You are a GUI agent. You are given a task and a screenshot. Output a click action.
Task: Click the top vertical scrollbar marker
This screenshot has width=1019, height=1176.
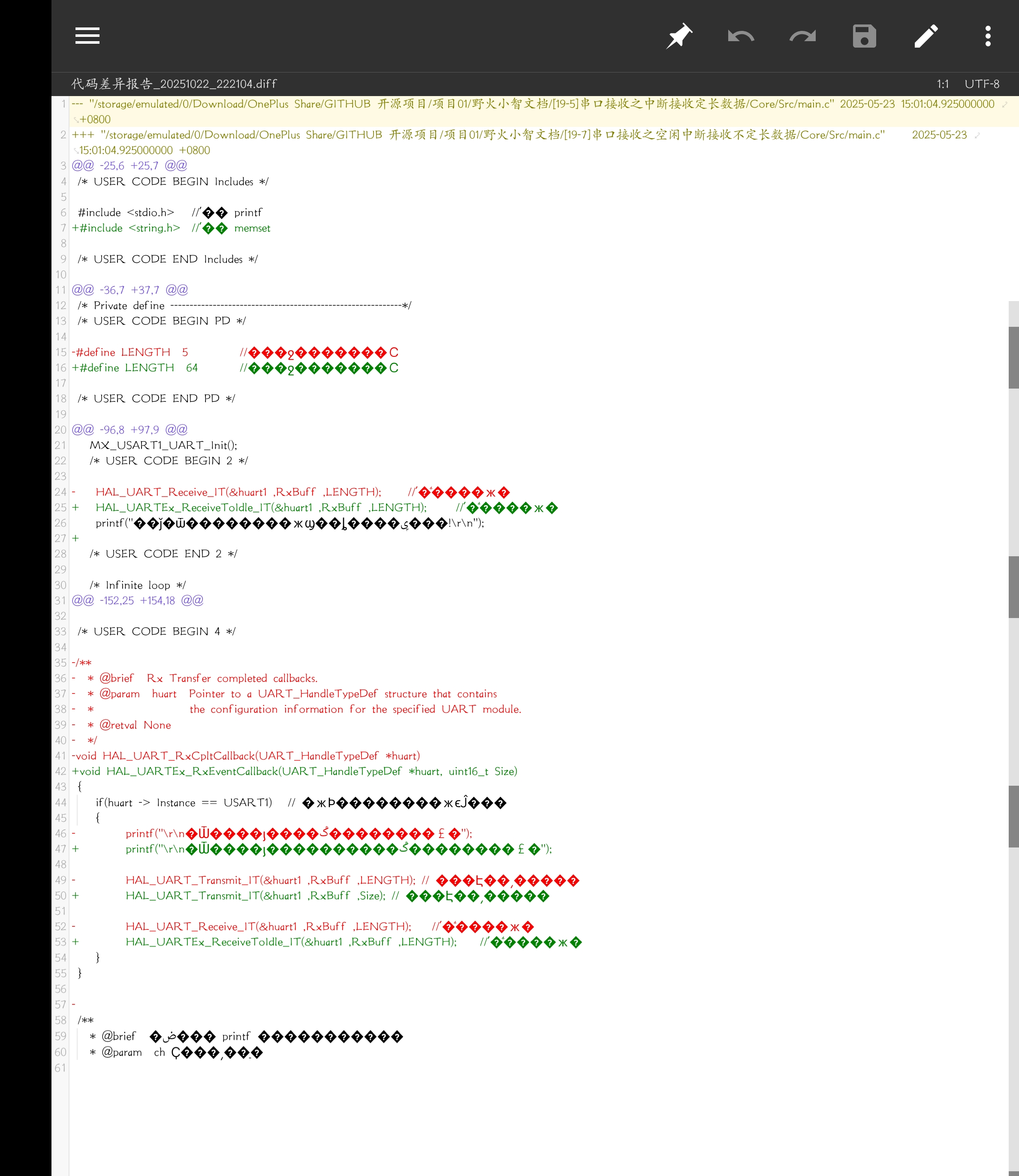point(1013,357)
